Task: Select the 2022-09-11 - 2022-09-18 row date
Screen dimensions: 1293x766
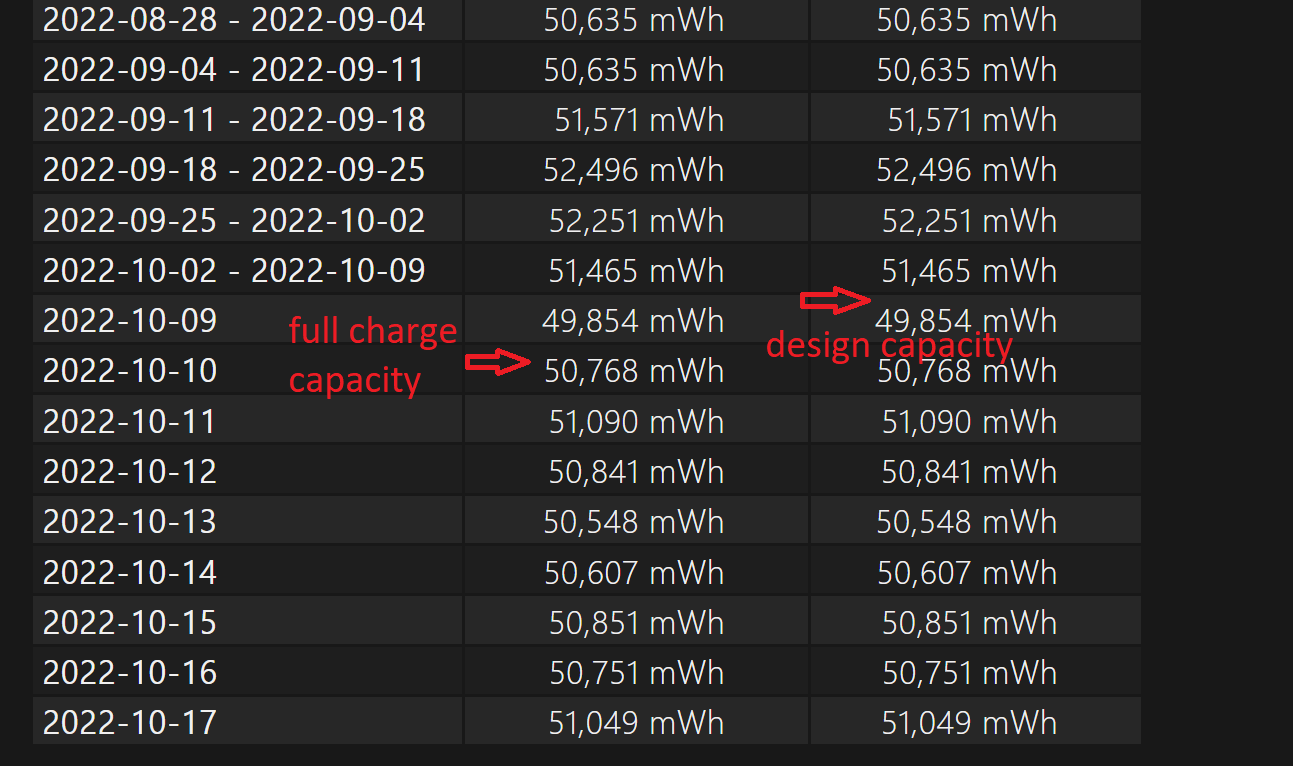Action: [234, 120]
